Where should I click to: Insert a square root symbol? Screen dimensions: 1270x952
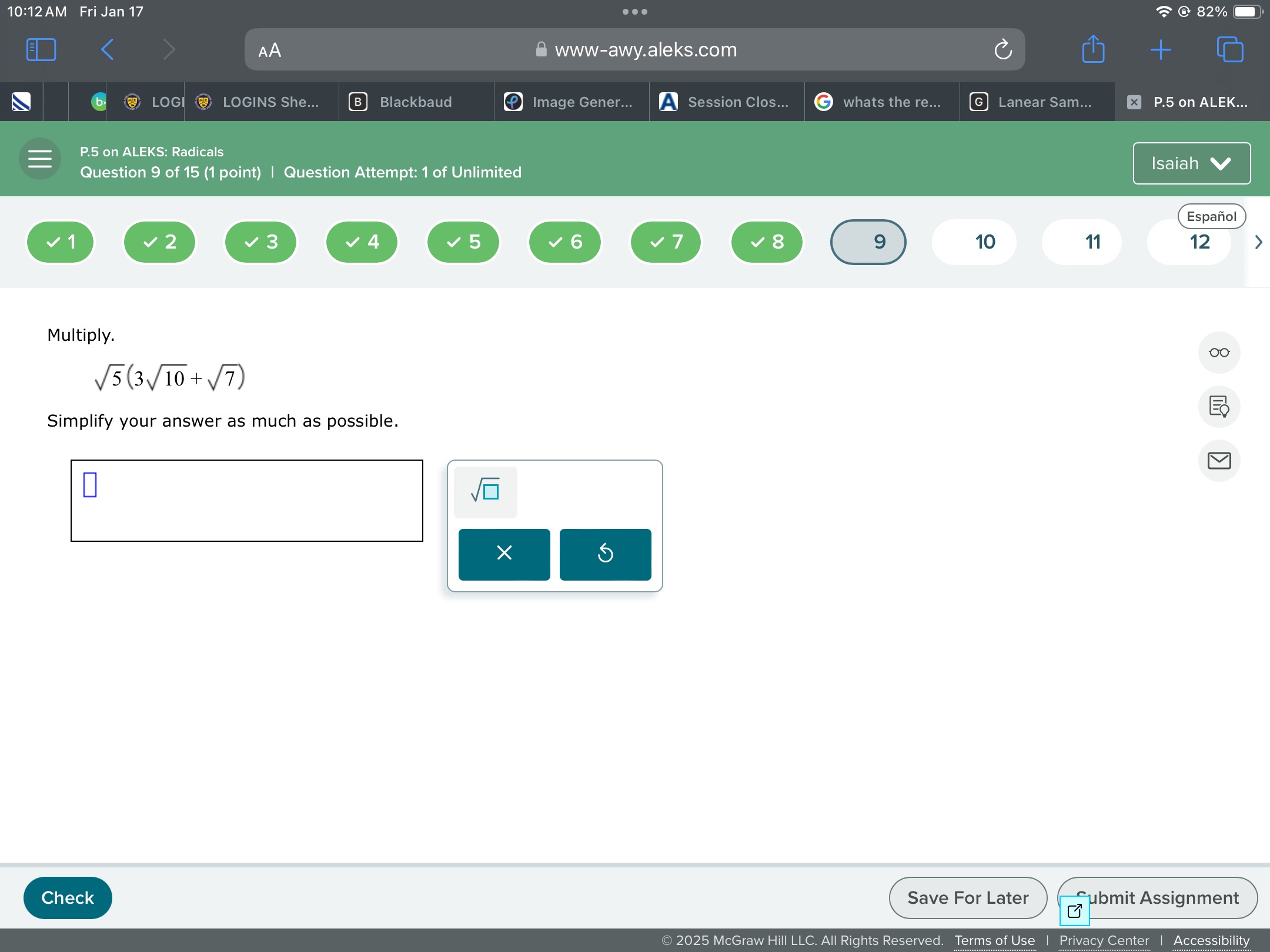point(486,491)
